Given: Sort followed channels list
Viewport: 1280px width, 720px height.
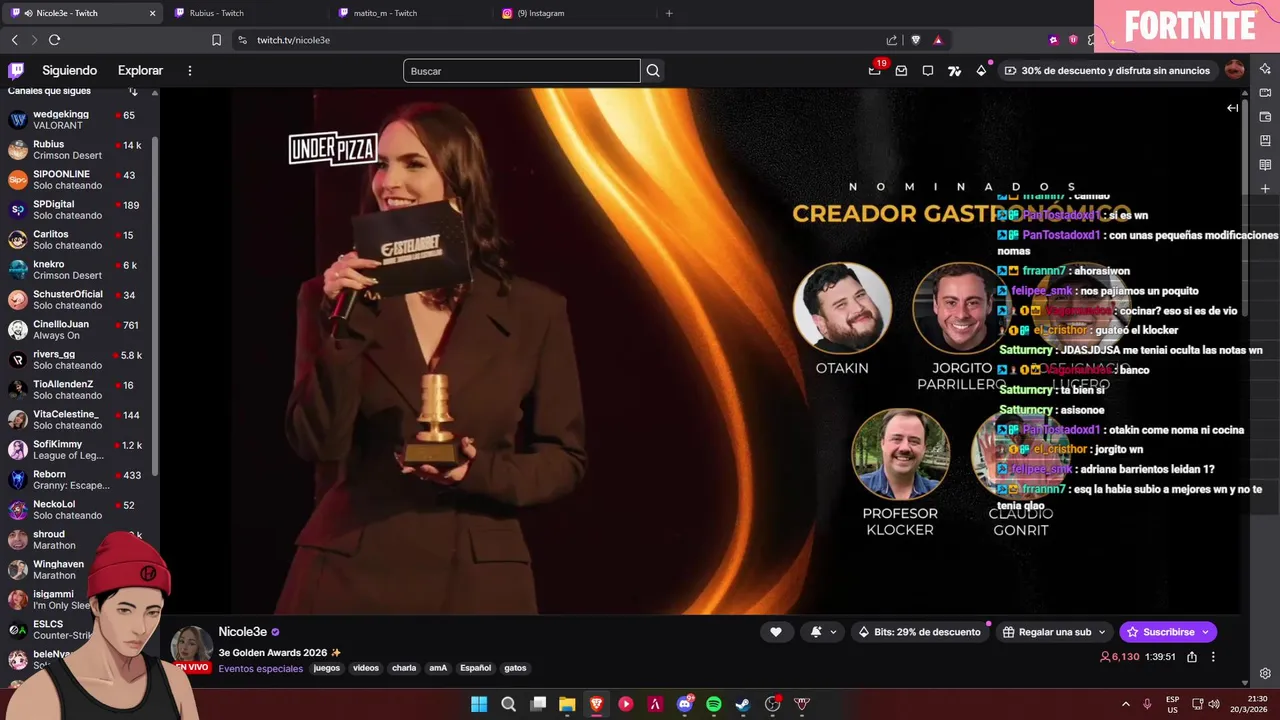Looking at the screenshot, I should 133,91.
